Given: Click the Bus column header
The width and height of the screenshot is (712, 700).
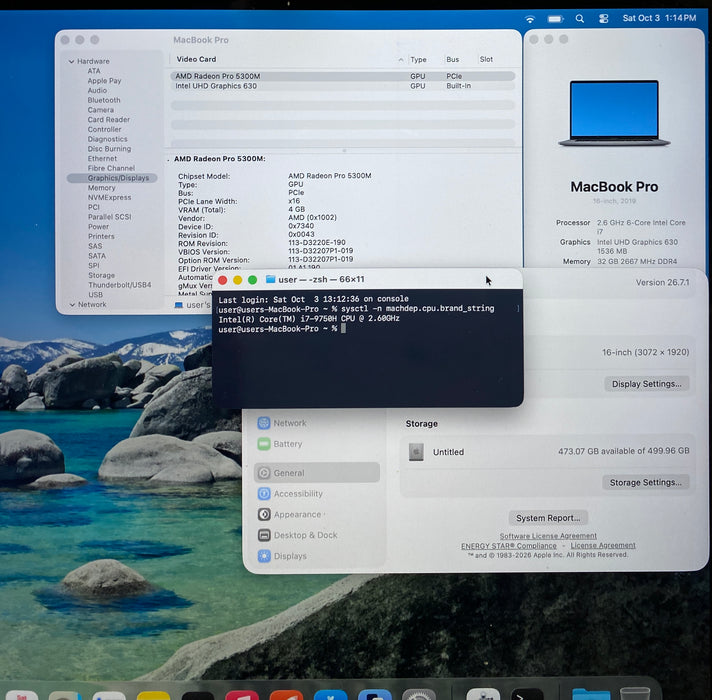Looking at the screenshot, I should point(452,59).
